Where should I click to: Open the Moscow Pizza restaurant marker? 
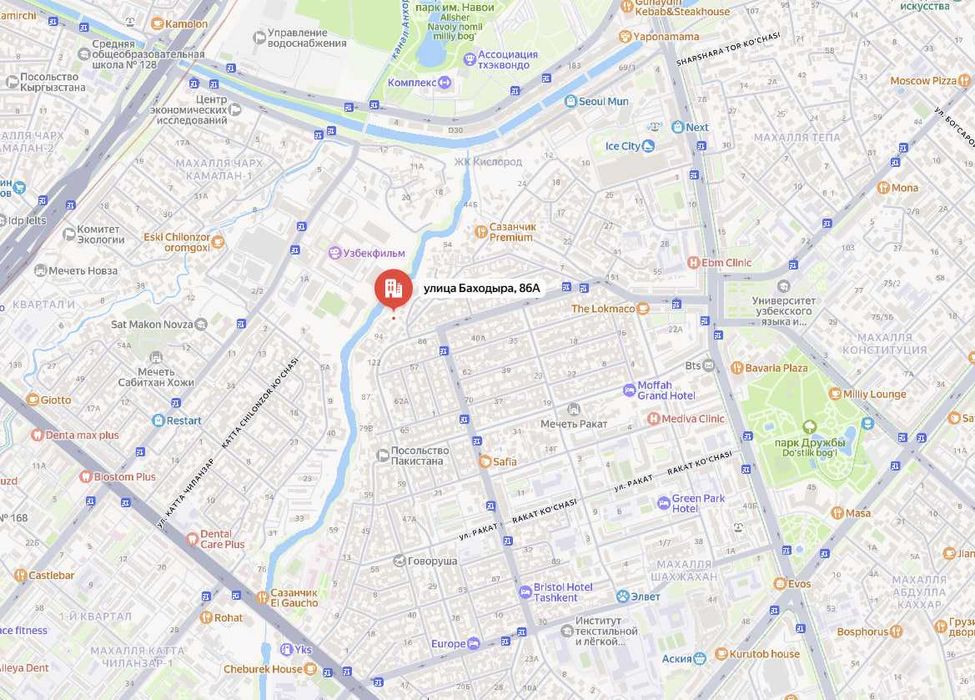(x=964, y=80)
